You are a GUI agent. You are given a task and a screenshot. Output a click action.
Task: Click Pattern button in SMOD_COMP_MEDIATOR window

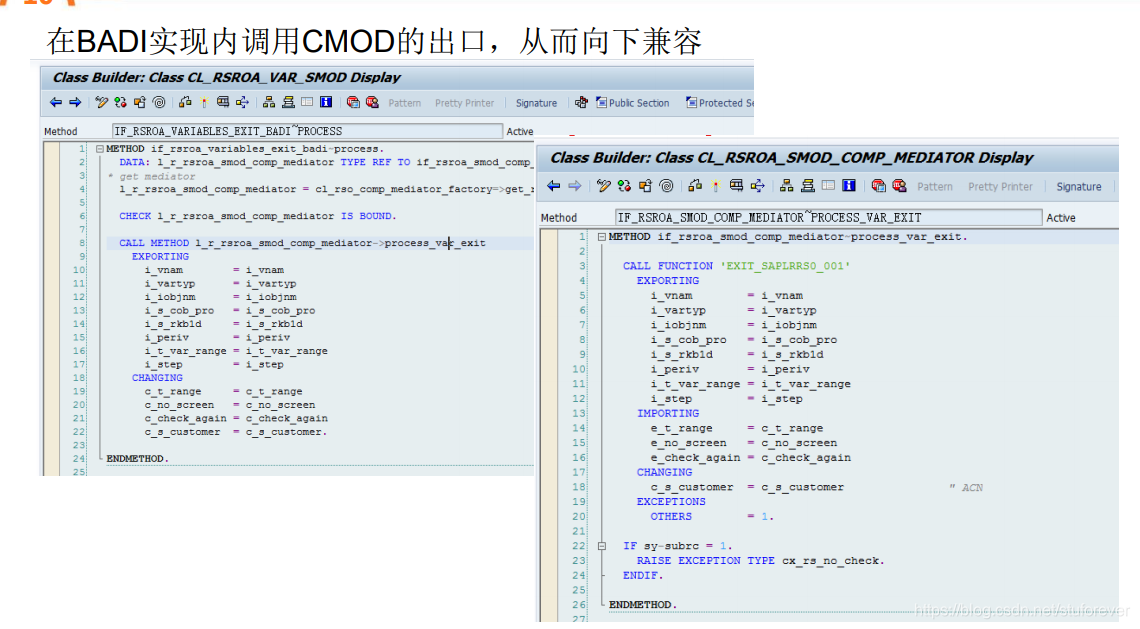pyautogui.click(x=935, y=187)
